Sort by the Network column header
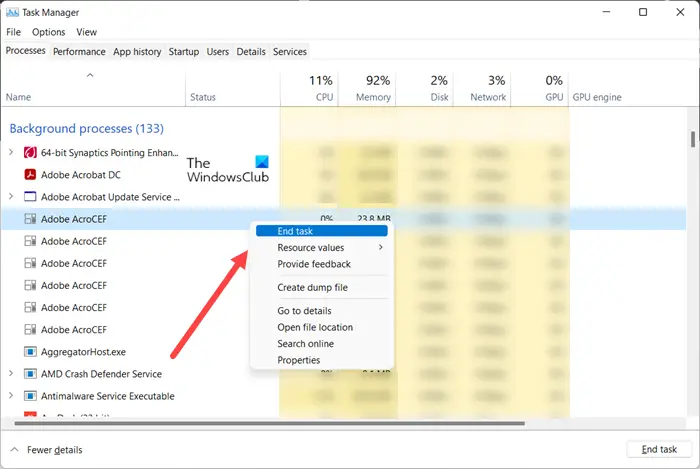The image size is (700, 469). (x=482, y=89)
